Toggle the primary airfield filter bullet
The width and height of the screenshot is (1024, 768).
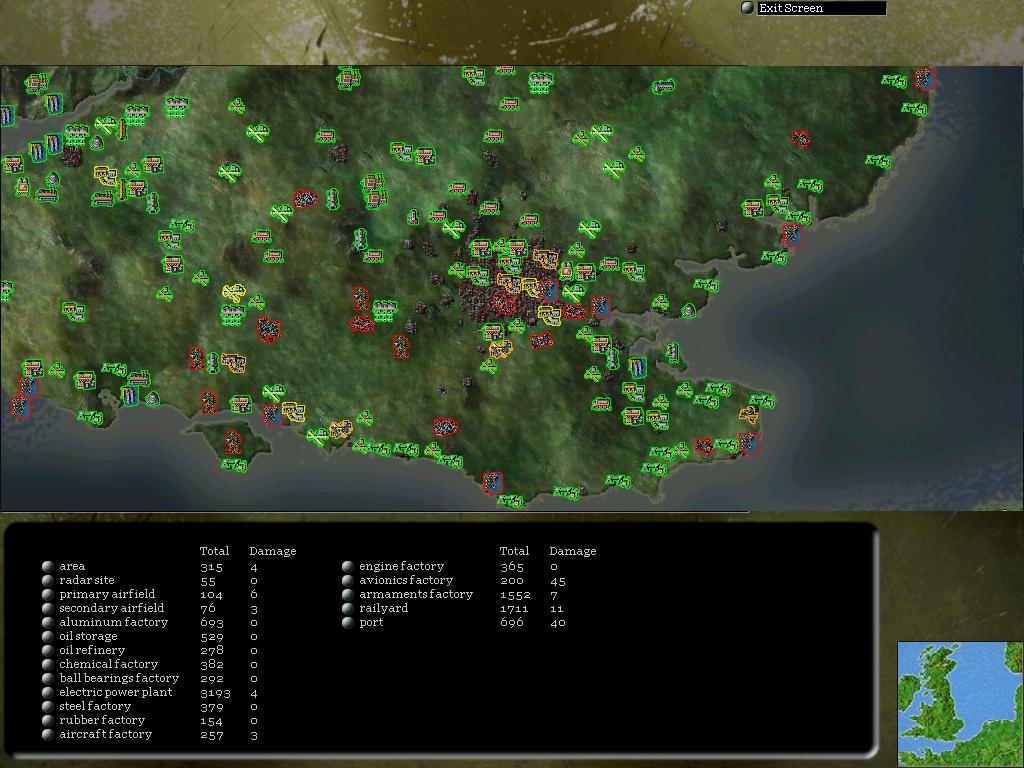pos(48,594)
